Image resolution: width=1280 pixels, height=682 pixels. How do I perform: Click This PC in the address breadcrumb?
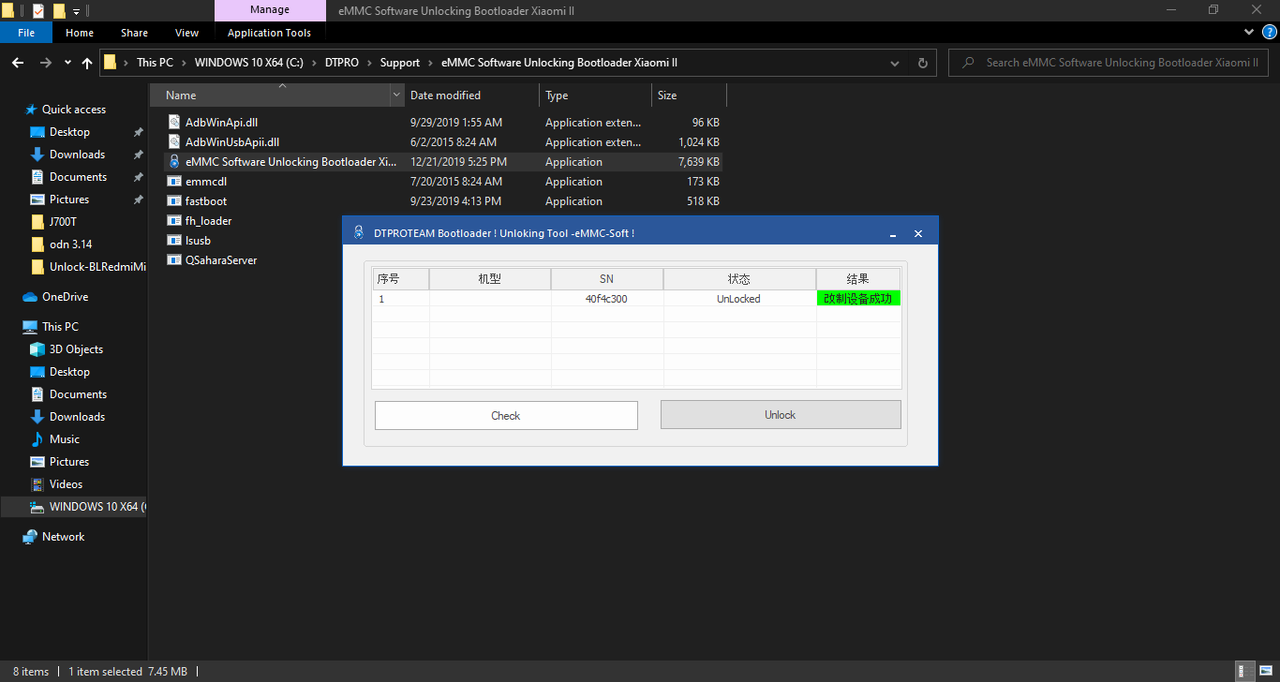coord(155,62)
